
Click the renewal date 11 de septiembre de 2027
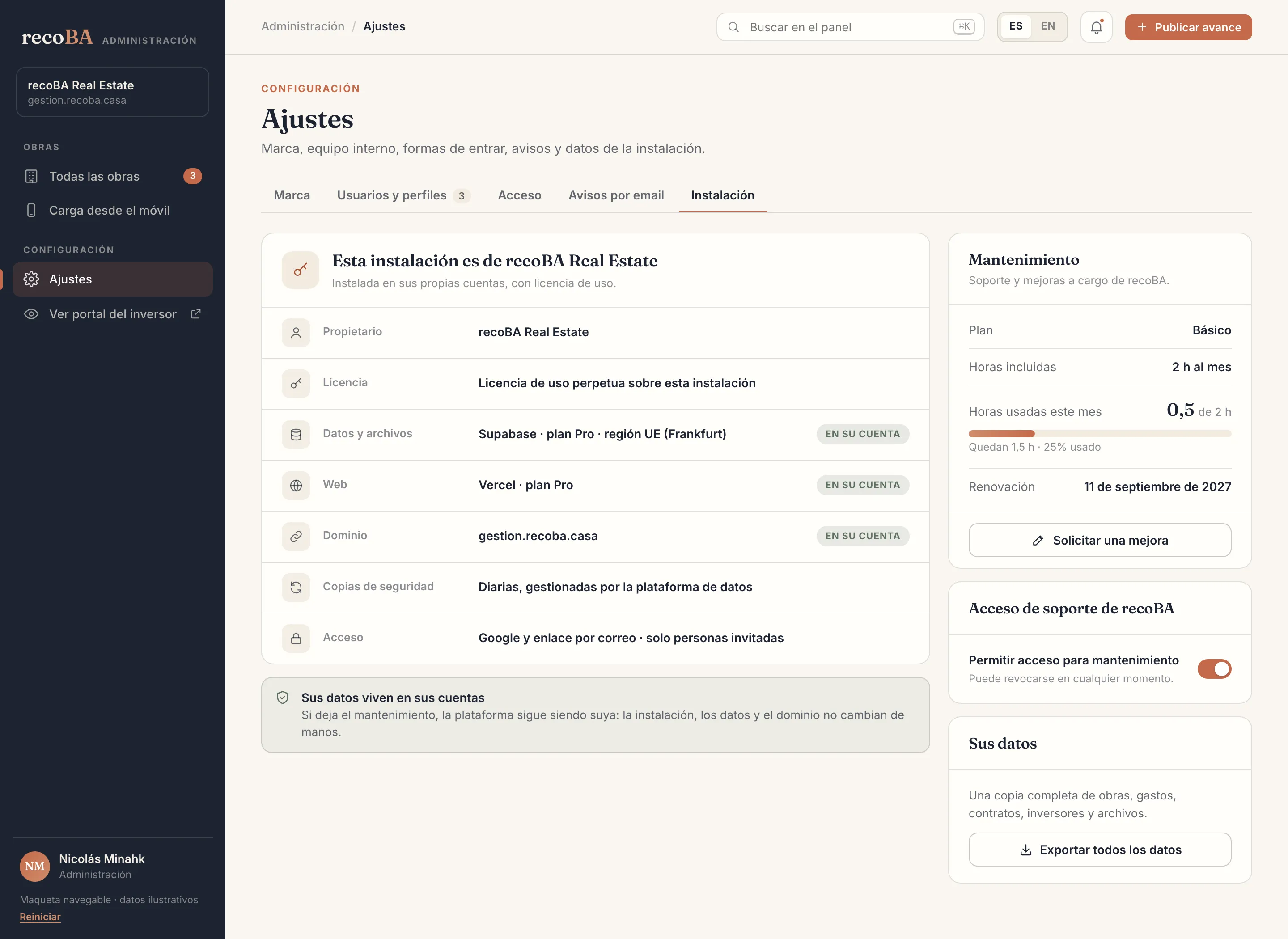pyautogui.click(x=1157, y=486)
